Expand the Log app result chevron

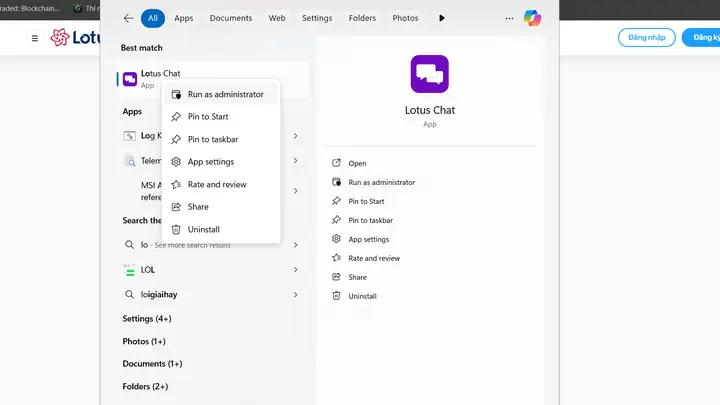296,136
